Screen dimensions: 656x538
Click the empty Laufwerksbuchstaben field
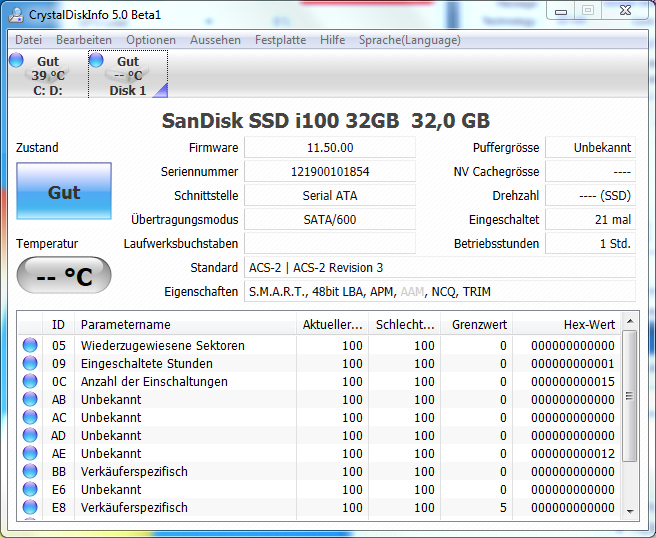(330, 243)
